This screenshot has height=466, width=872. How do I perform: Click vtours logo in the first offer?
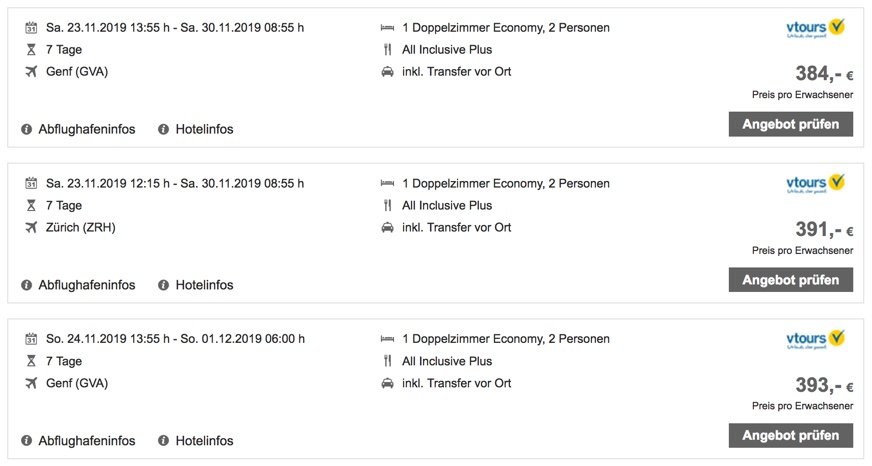pos(816,28)
